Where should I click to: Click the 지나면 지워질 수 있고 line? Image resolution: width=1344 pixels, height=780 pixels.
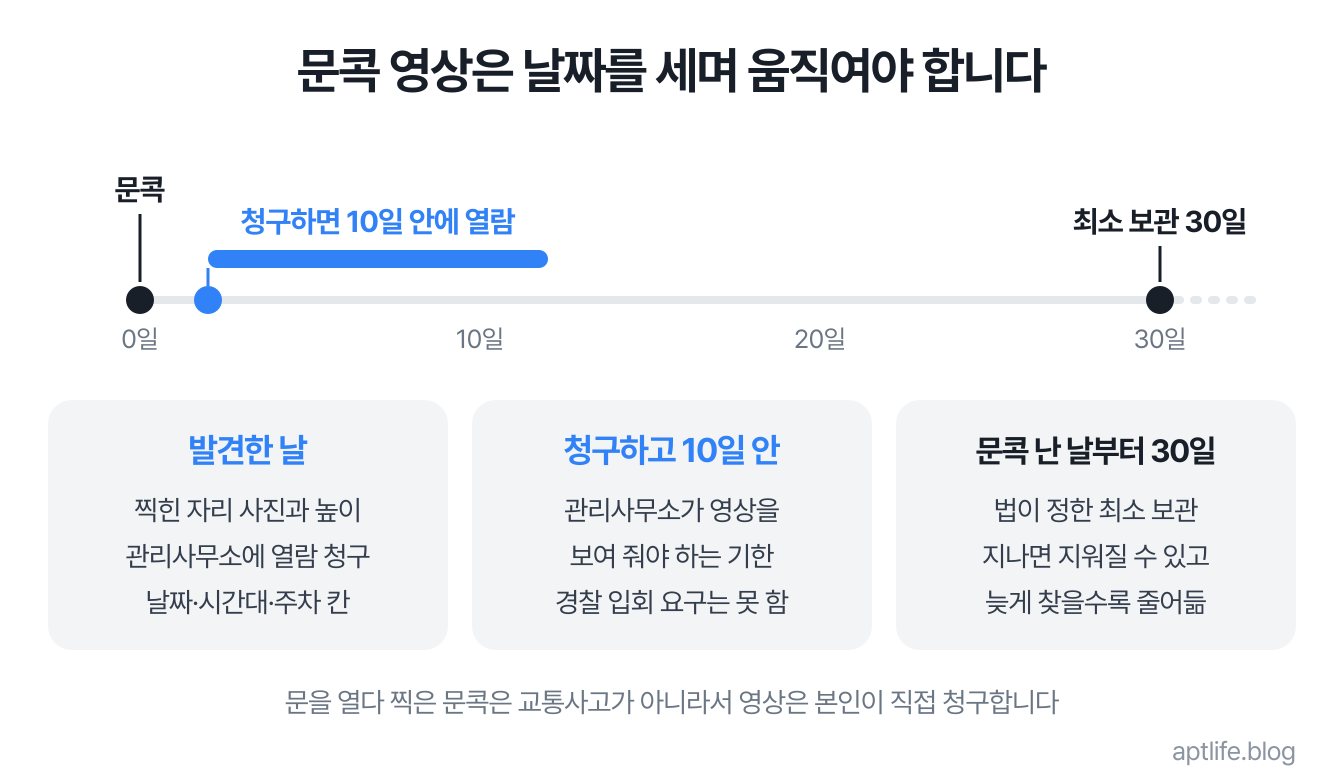click(1096, 555)
